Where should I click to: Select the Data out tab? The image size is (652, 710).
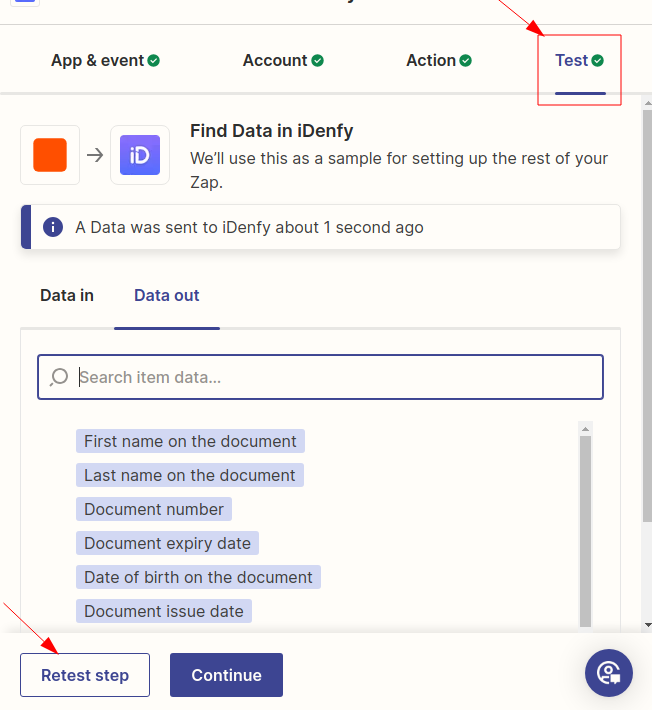(x=167, y=295)
